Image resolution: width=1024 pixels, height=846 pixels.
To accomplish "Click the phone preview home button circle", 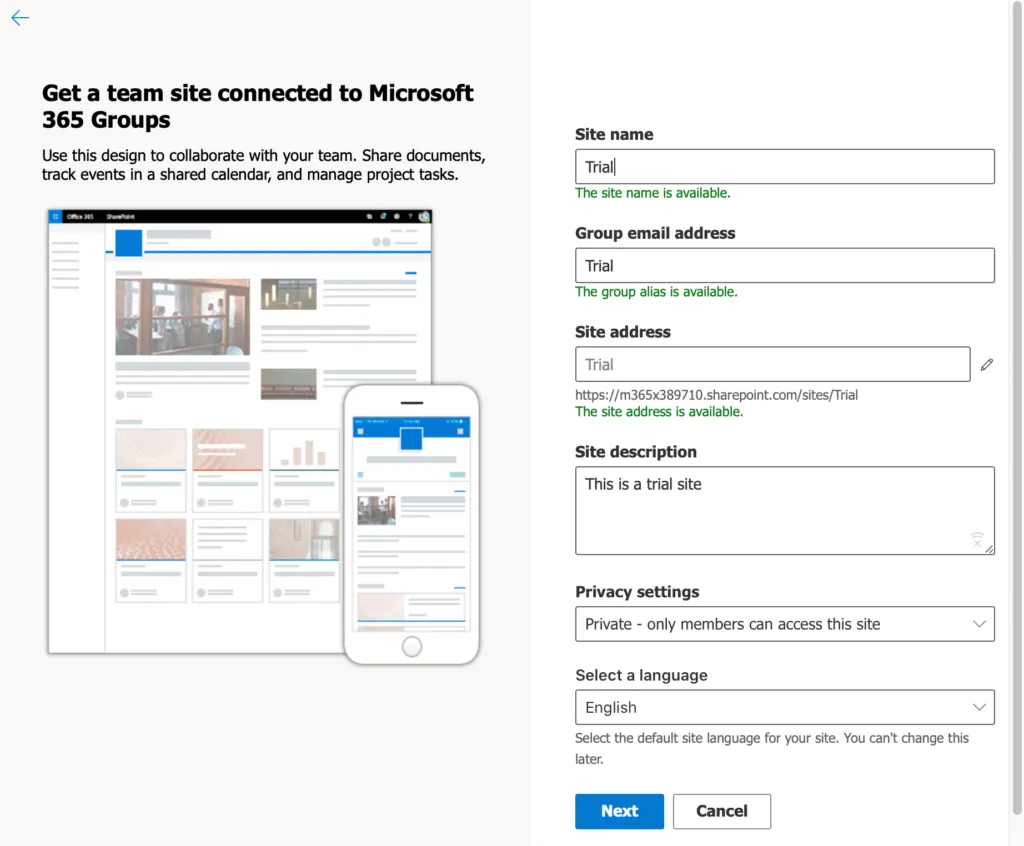I will pyautogui.click(x=411, y=647).
